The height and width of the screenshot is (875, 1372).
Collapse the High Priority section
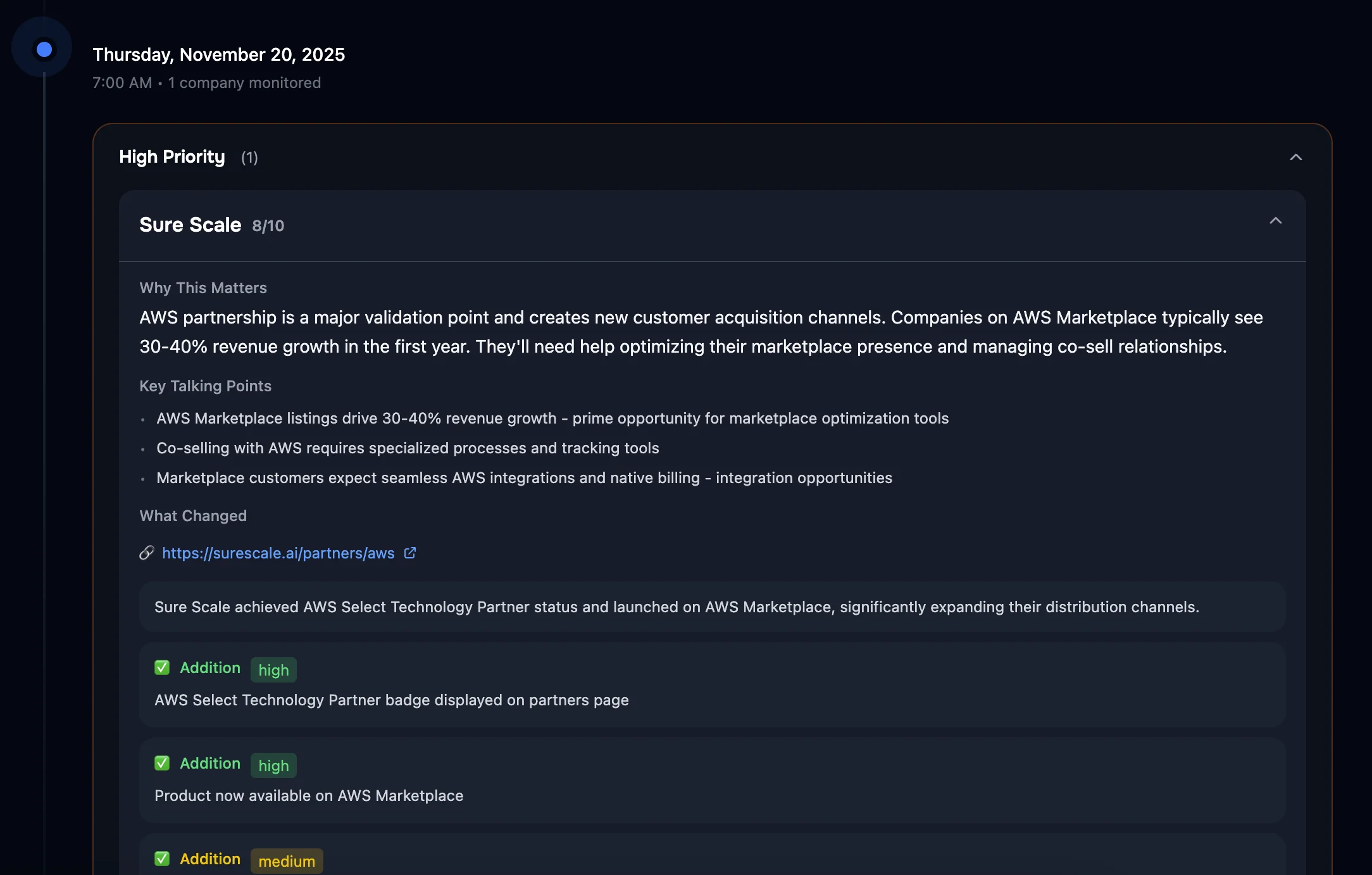click(1295, 157)
